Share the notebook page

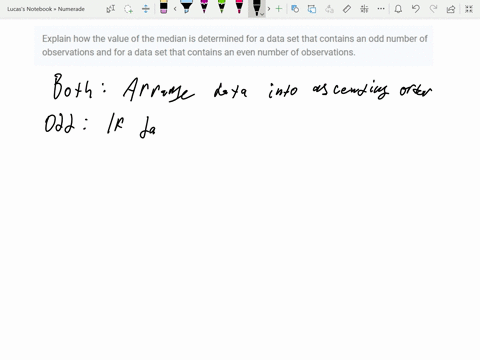[x=451, y=9]
